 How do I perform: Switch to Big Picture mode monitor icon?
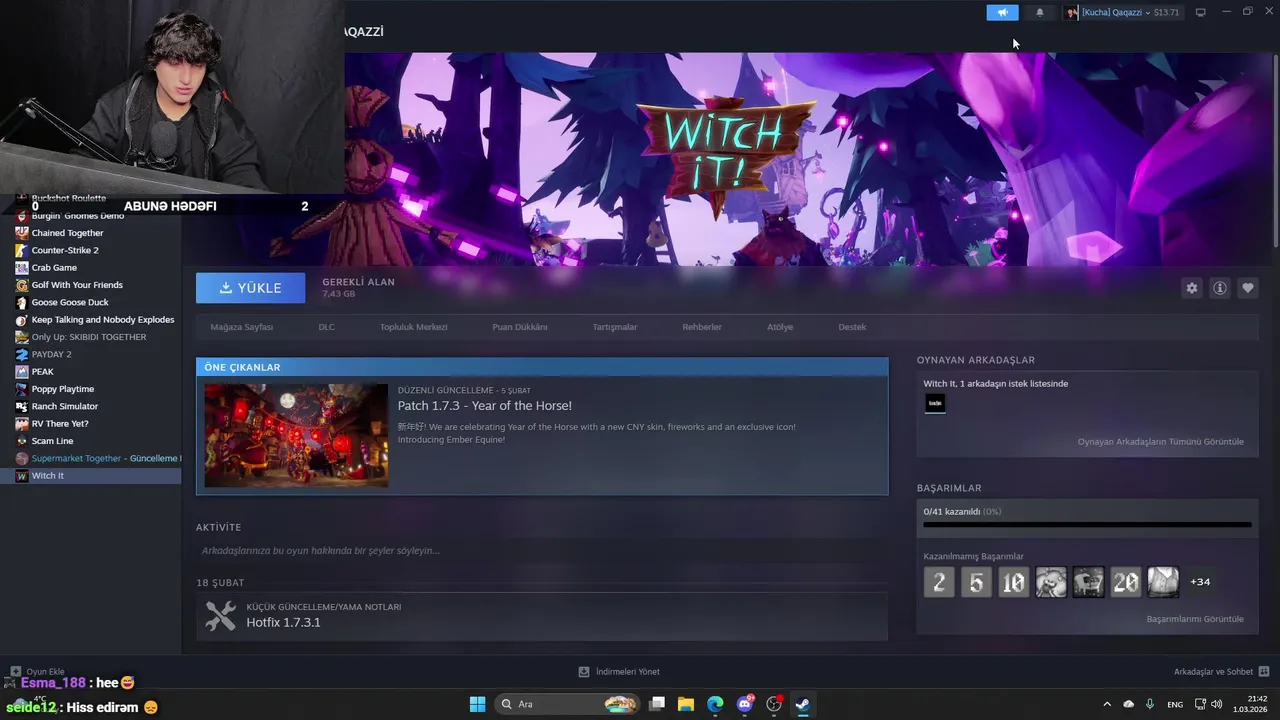[1201, 12]
